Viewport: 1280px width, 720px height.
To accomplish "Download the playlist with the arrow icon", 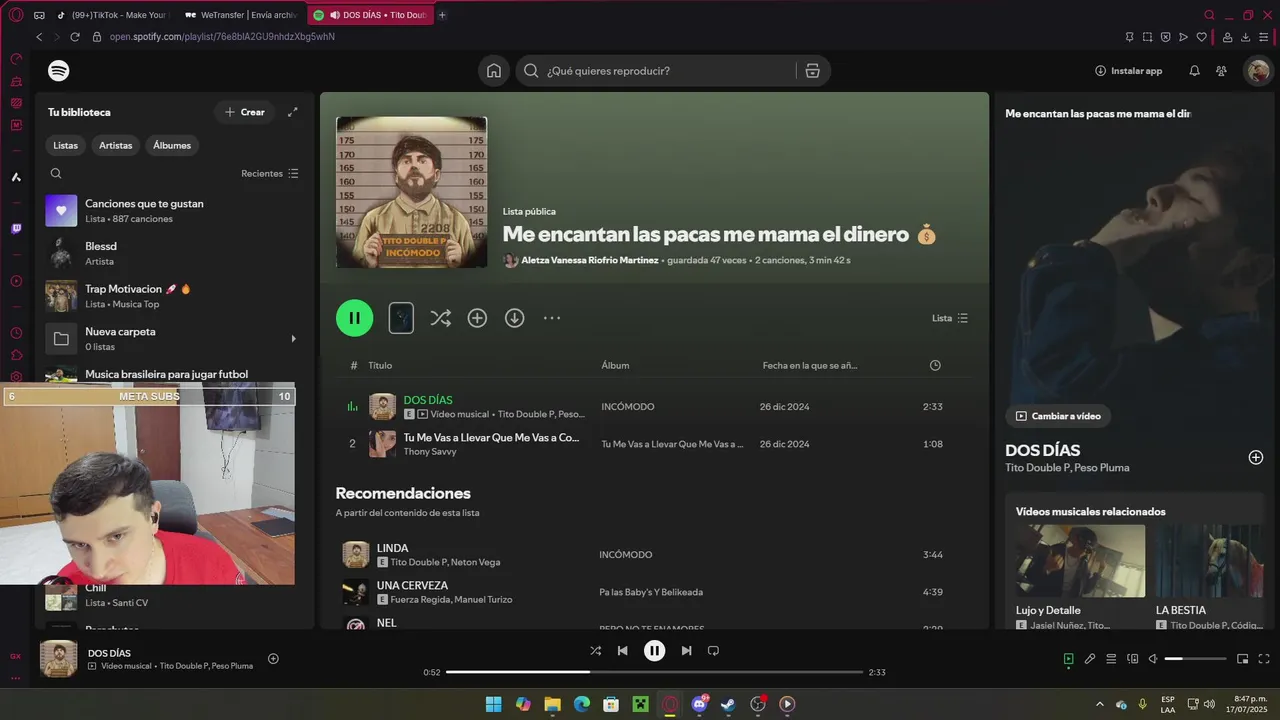I will pos(514,318).
